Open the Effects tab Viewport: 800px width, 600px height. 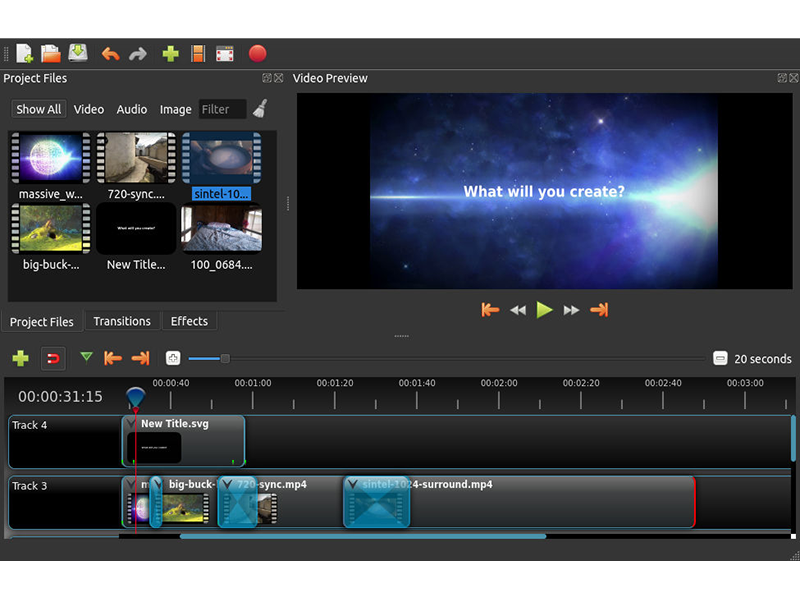[x=189, y=321]
